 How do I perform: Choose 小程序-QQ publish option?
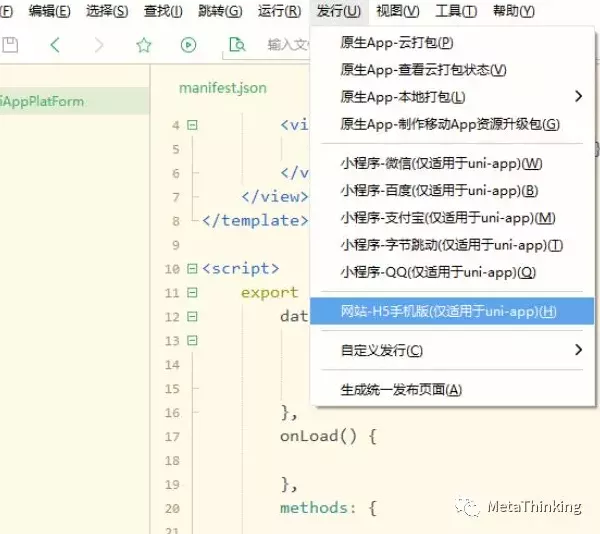click(452, 272)
